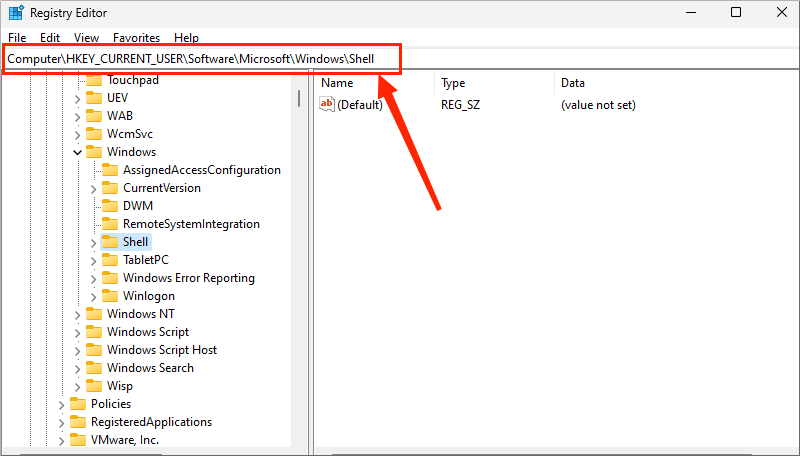800x456 pixels.
Task: Select the 'Windows Script Host' key label
Action: (162, 350)
